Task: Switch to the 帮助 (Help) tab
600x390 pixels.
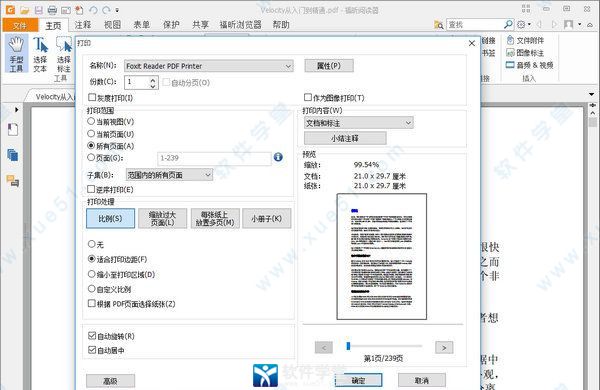Action: pyautogui.click(x=281, y=25)
